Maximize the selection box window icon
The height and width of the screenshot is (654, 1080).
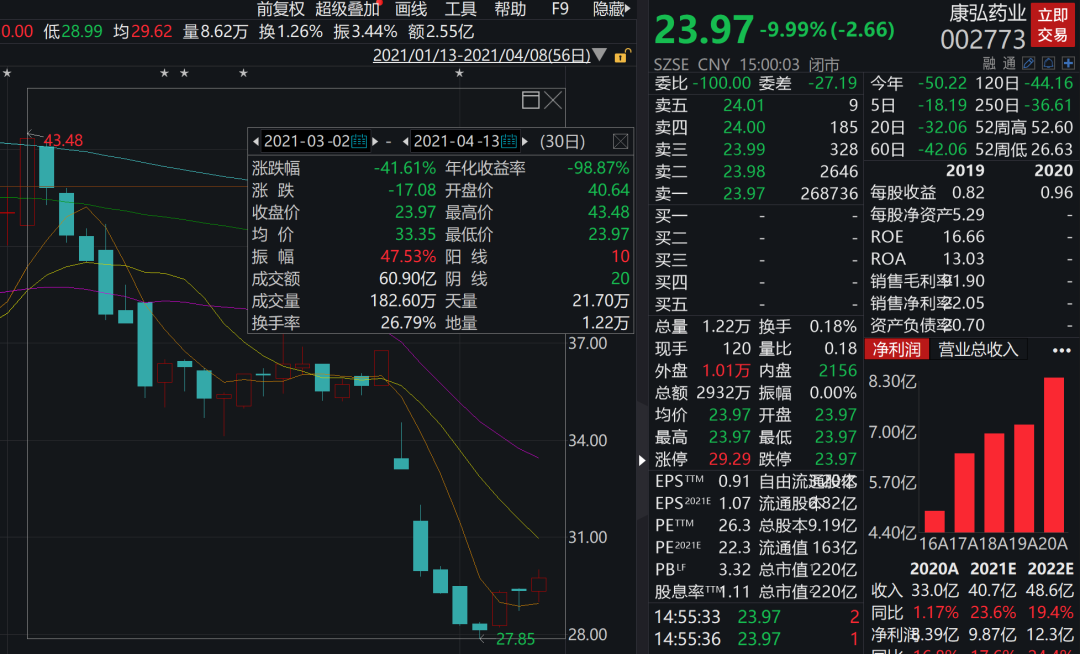531,100
